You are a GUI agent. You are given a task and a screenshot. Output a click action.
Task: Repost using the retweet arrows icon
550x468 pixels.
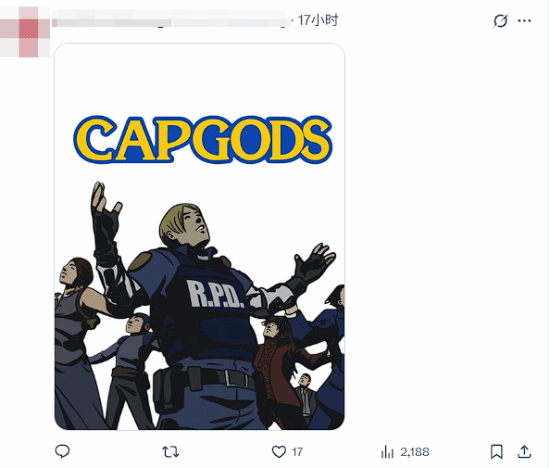point(171,452)
